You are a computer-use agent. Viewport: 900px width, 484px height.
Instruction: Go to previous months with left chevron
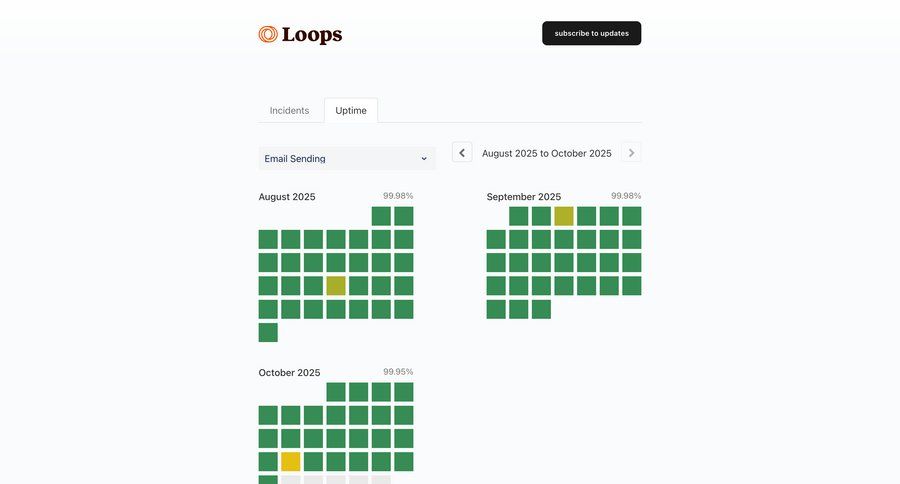pos(462,153)
